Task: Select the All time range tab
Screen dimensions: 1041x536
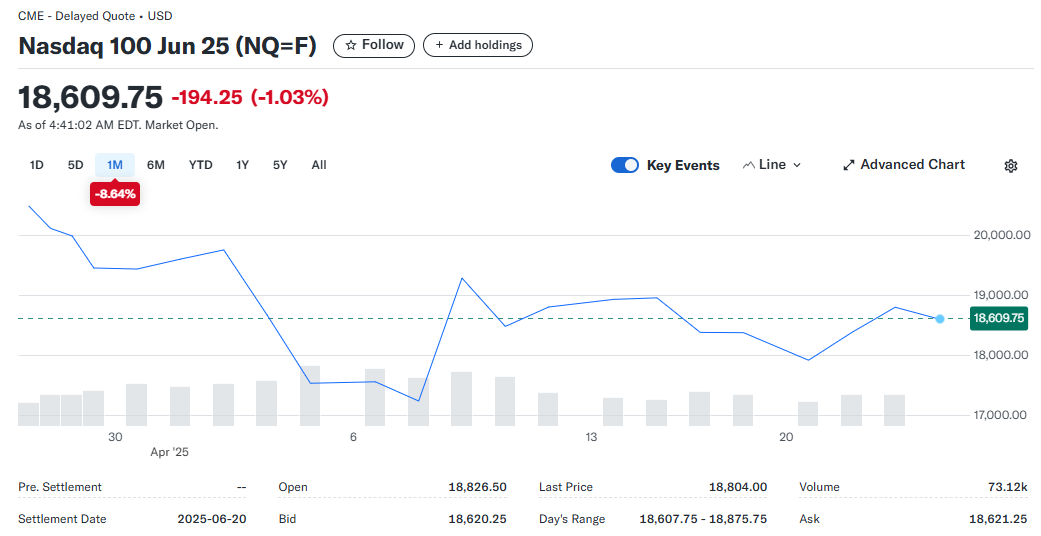Action: coord(319,165)
